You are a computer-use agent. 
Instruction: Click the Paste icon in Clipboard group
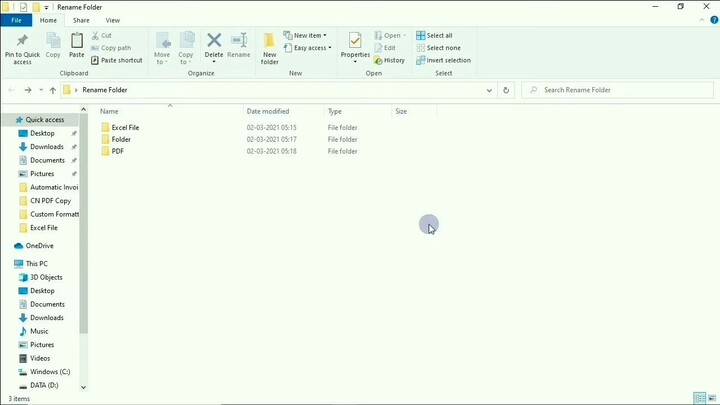point(76,46)
